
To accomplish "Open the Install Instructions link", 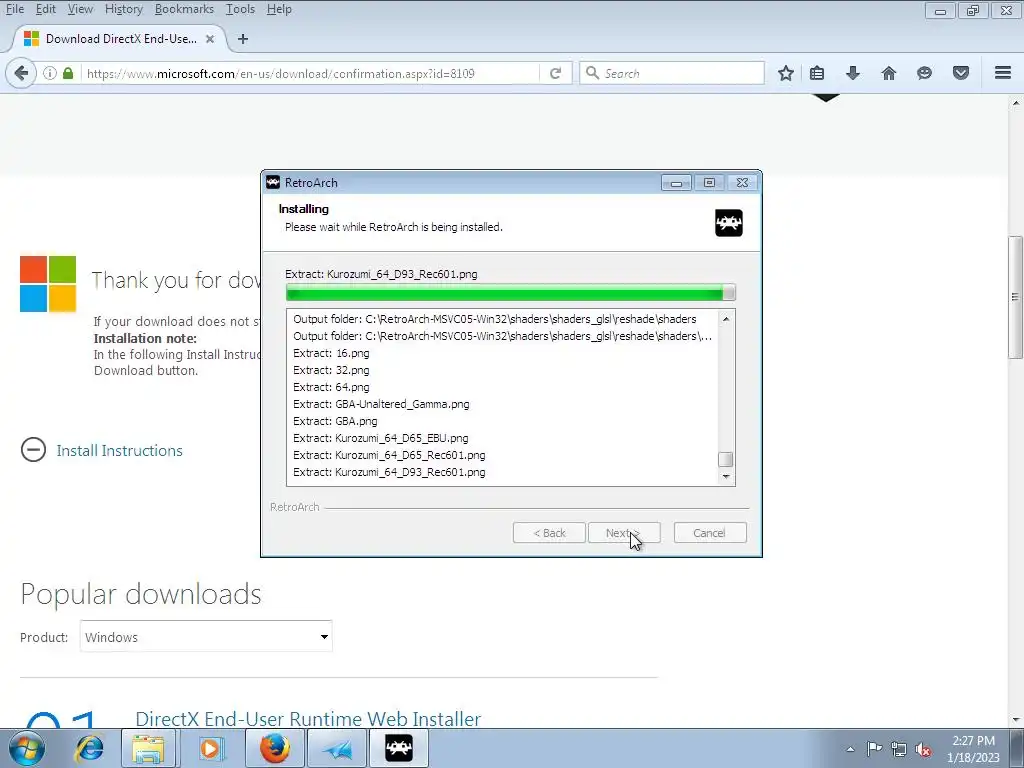I will click(x=120, y=451).
